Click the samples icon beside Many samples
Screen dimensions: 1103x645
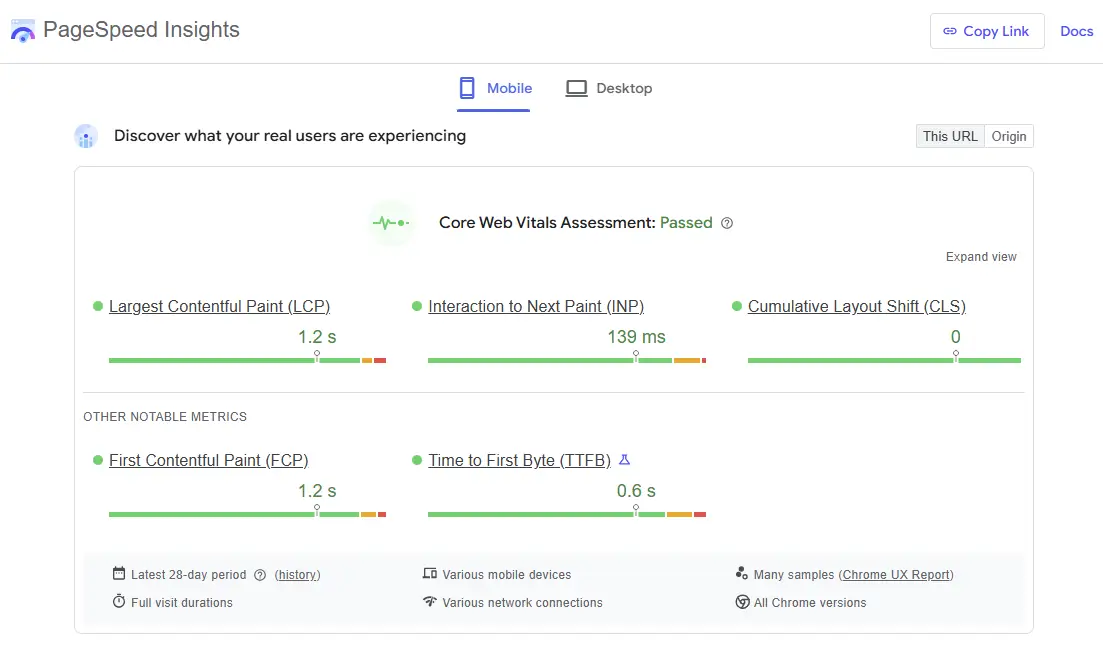pos(741,573)
